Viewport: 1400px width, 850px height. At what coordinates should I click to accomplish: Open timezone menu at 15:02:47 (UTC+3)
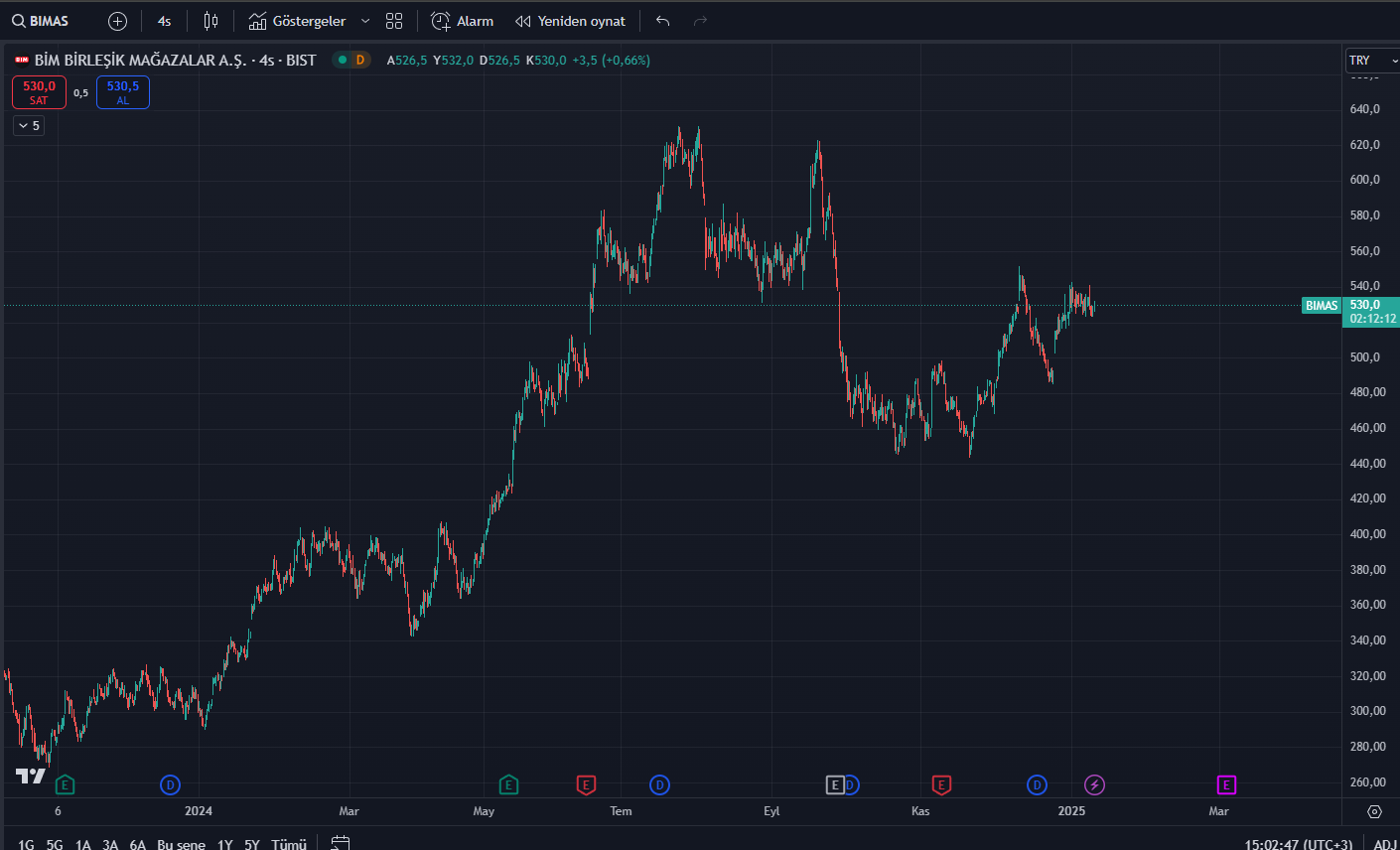coord(1299,844)
